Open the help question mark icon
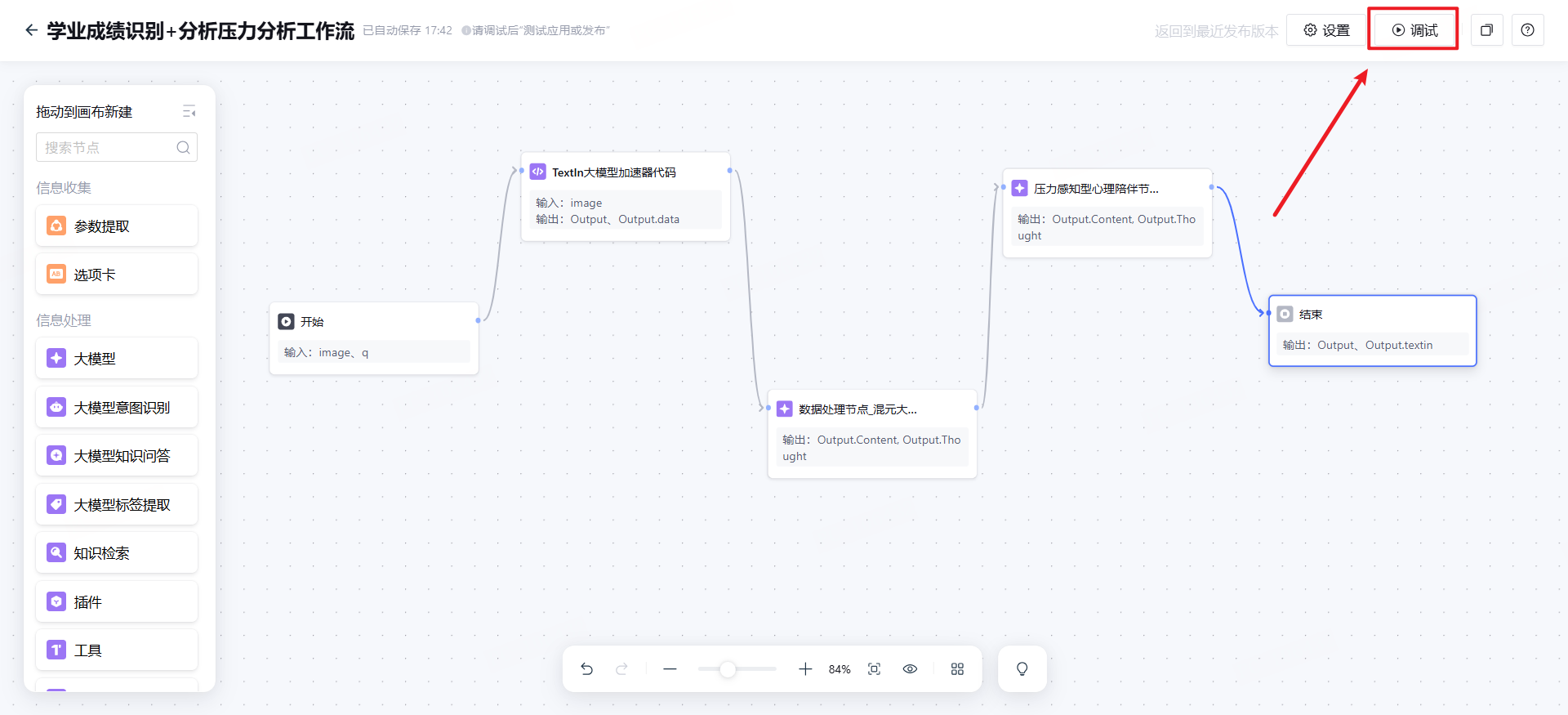1568x715 pixels. tap(1527, 30)
